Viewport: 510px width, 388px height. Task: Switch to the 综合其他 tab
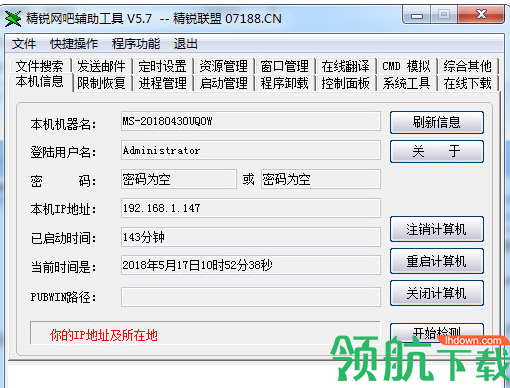click(467, 66)
